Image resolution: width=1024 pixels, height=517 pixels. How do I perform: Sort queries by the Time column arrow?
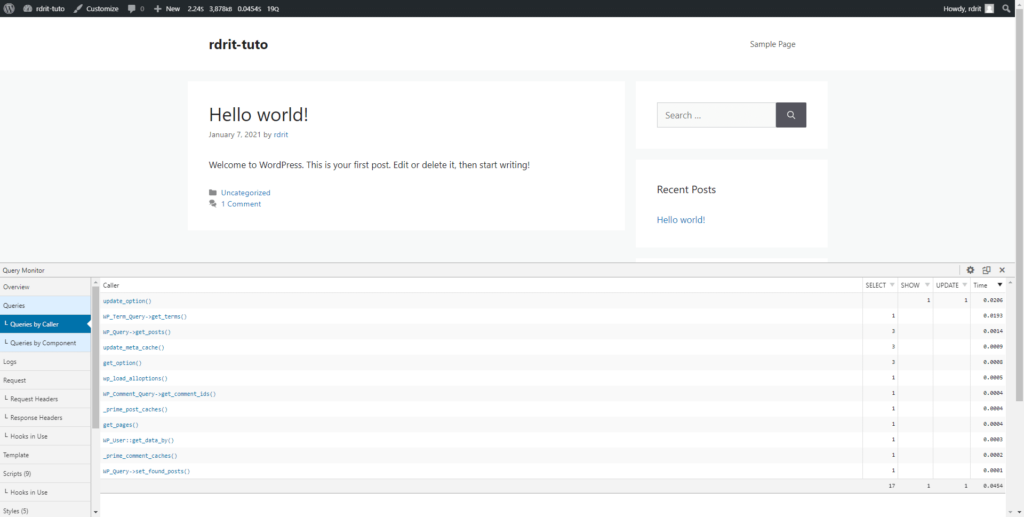point(1000,285)
